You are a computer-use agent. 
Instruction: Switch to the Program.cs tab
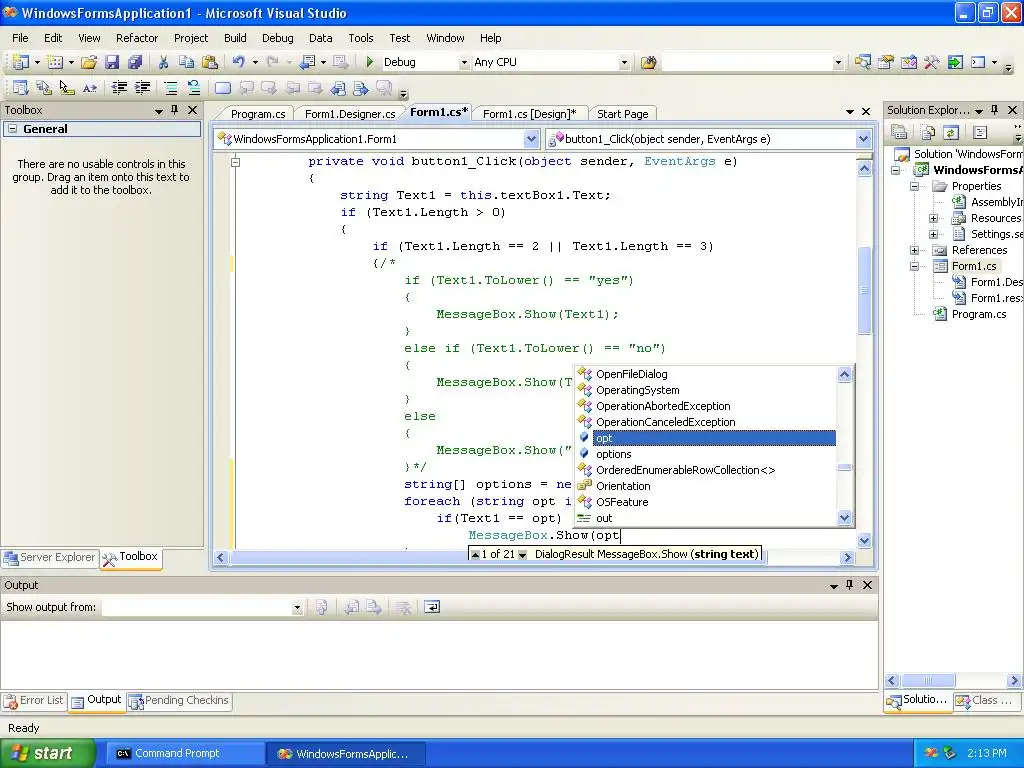coord(257,114)
